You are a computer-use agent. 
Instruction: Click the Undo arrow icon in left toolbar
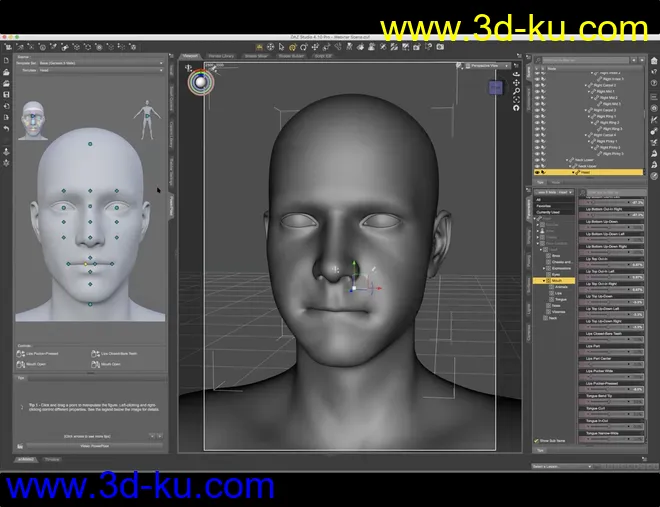coord(7,129)
